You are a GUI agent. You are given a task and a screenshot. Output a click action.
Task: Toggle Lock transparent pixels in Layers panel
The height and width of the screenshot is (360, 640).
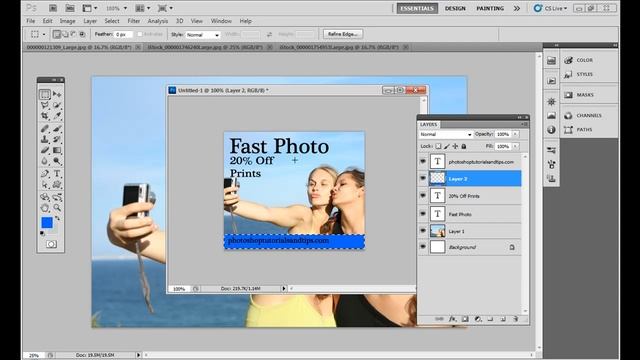[x=438, y=146]
